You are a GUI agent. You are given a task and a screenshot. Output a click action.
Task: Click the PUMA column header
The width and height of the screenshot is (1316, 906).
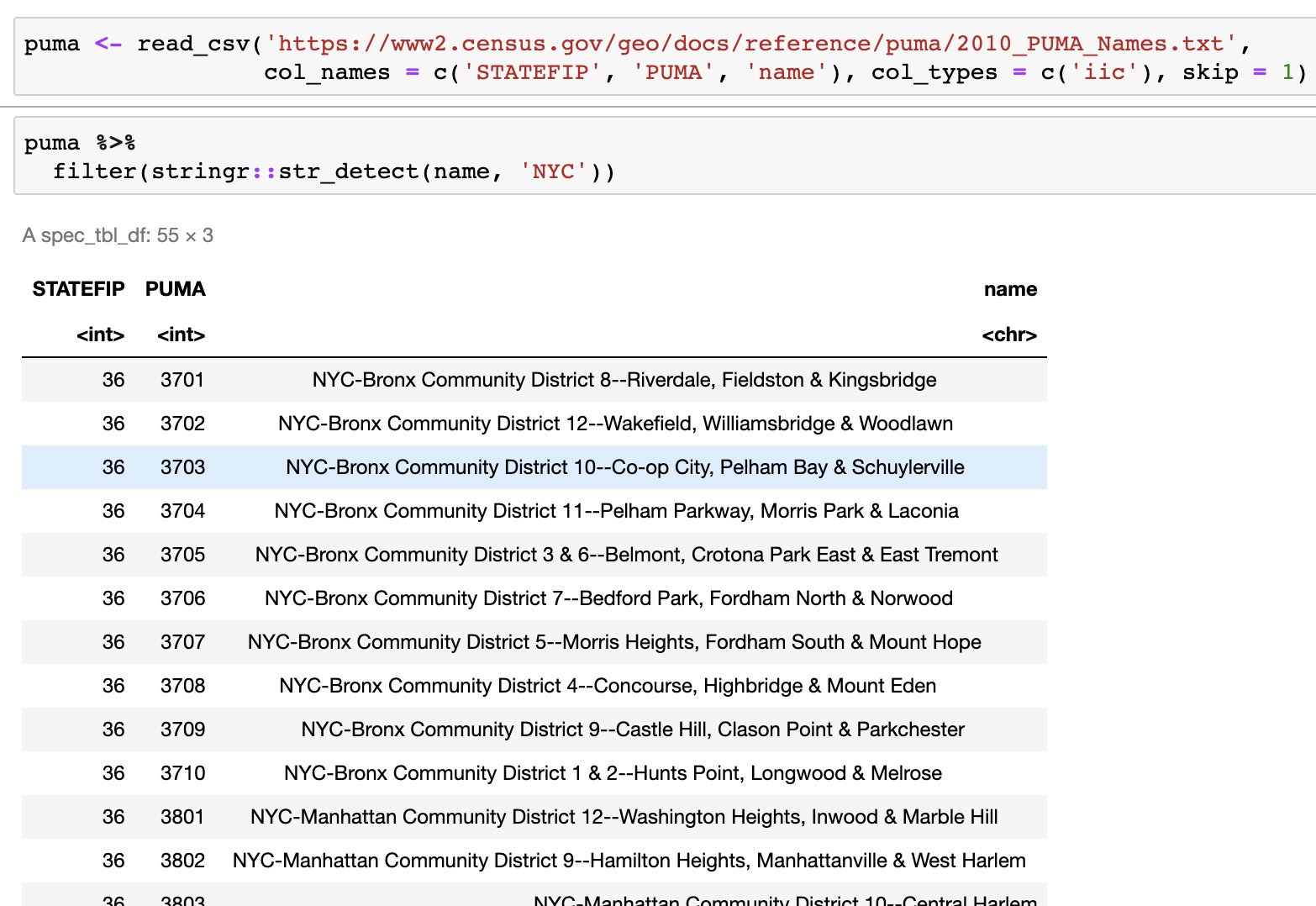point(175,289)
